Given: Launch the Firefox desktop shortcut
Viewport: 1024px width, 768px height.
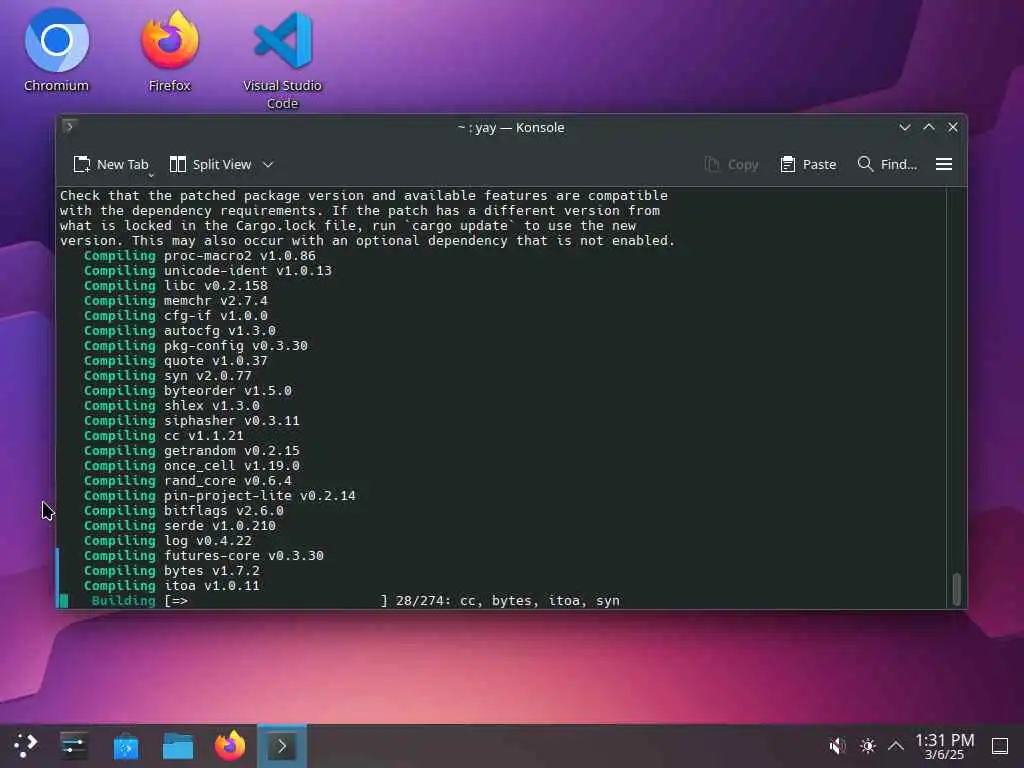Looking at the screenshot, I should 170,50.
